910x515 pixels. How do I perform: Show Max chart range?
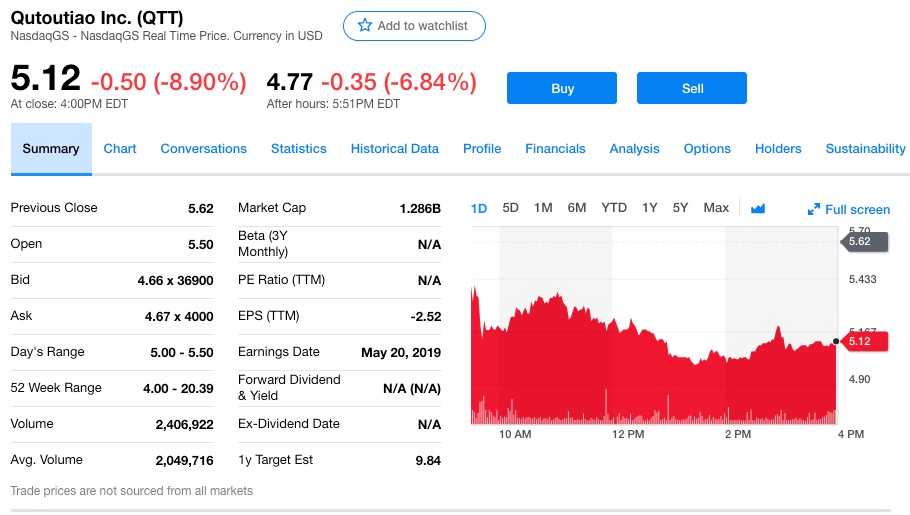pyautogui.click(x=716, y=208)
